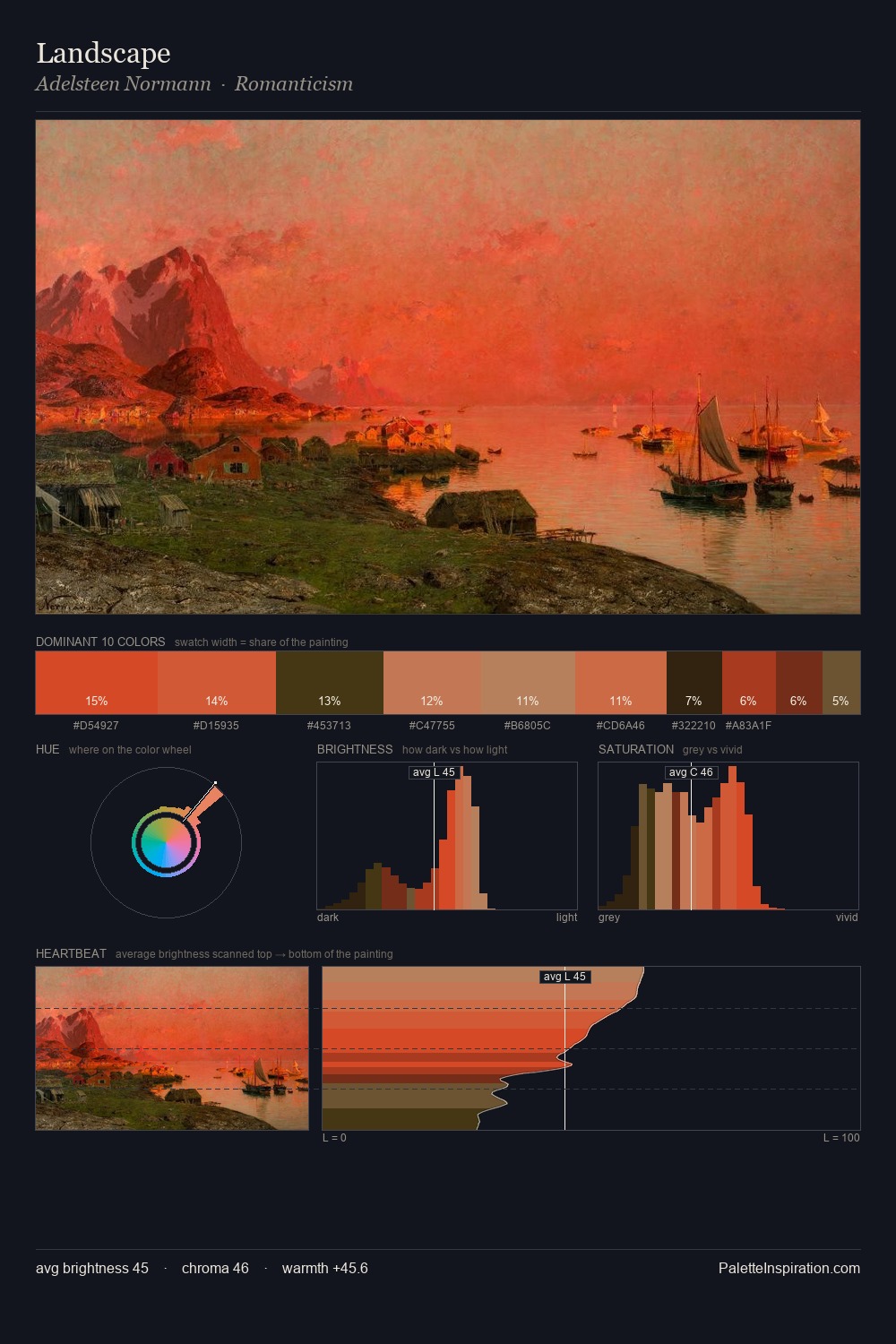Click the 'grey' saturation axis label
The image size is (896, 1344).
click(x=609, y=918)
